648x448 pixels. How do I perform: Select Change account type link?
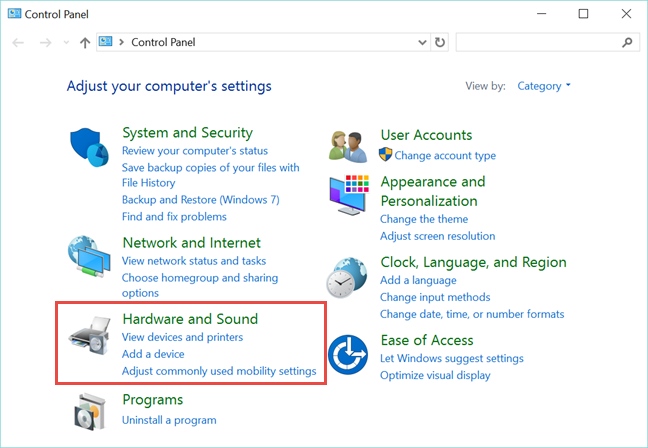click(445, 155)
